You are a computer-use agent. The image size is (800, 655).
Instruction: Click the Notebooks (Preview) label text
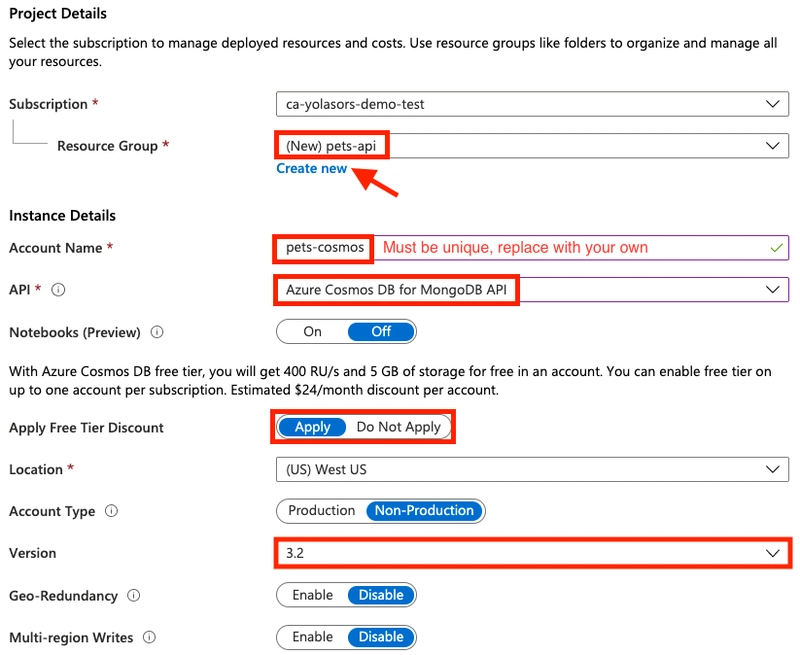74,333
